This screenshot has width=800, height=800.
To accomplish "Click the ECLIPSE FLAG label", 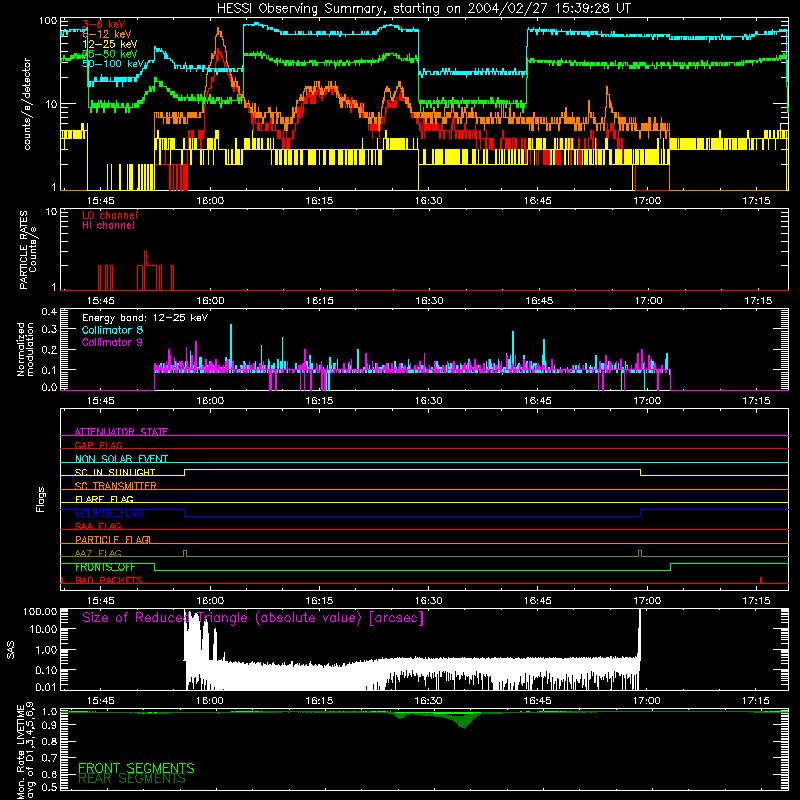I will click(109, 513).
